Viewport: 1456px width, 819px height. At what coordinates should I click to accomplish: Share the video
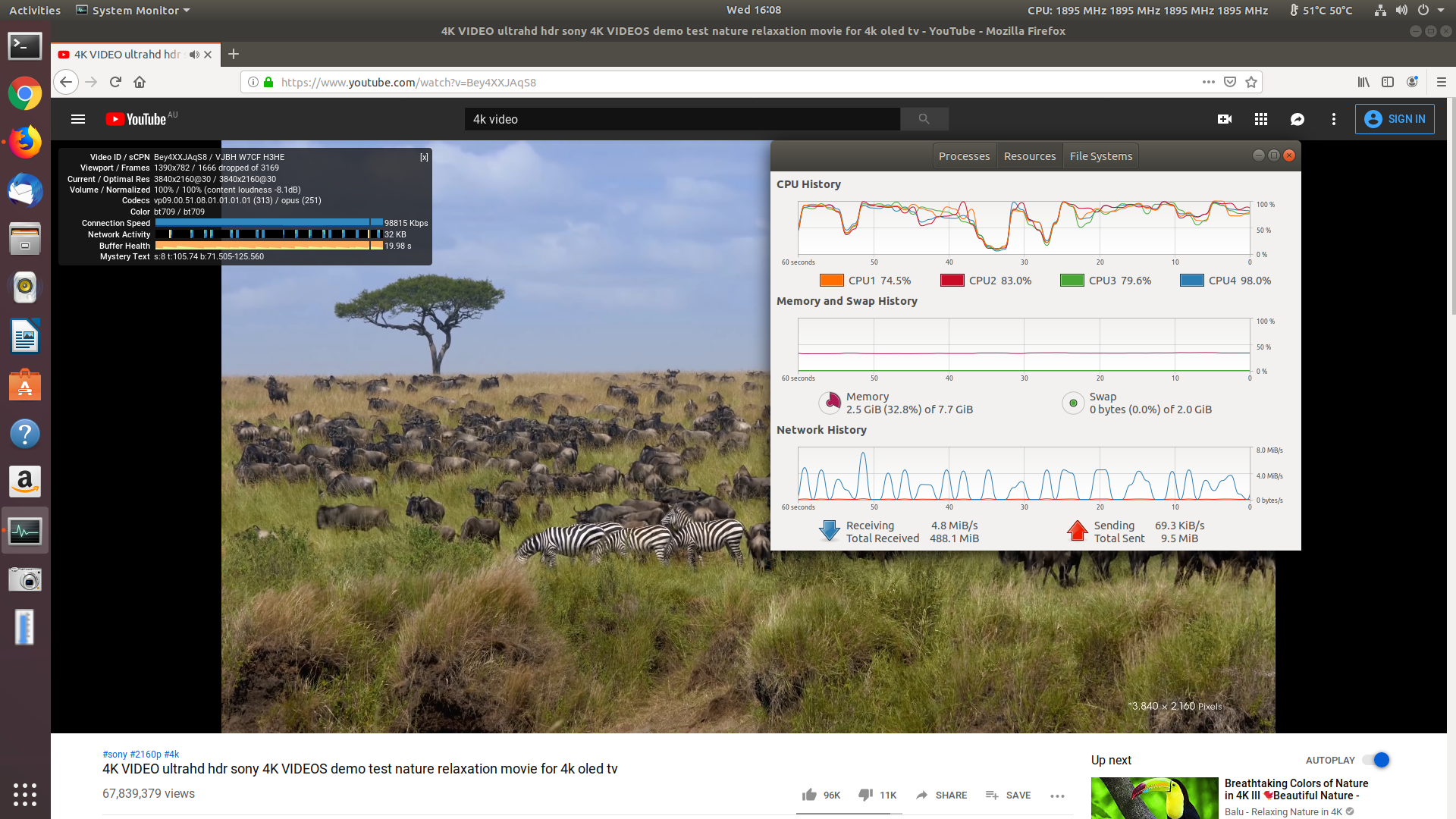[941, 795]
